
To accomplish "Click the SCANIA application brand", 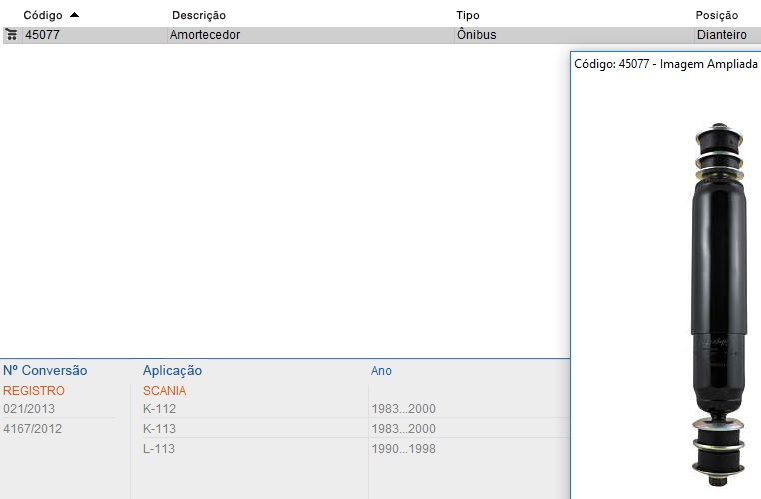I will pyautogui.click(x=164, y=391).
